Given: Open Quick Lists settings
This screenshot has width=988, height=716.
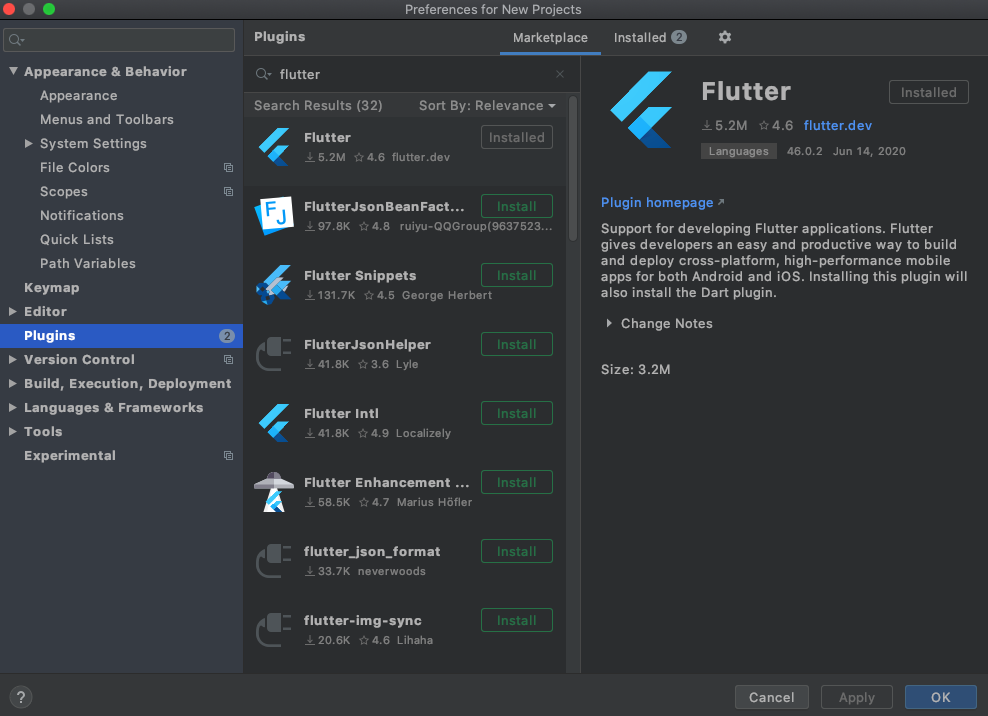Looking at the screenshot, I should point(77,240).
